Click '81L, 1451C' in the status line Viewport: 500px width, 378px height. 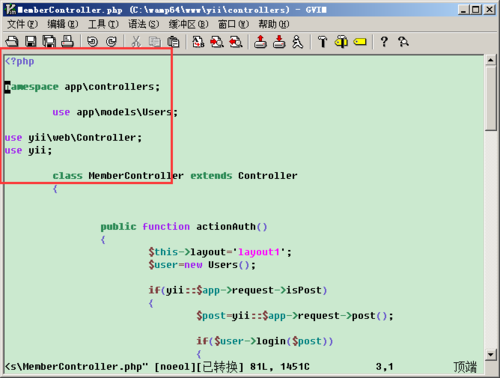tap(280, 367)
